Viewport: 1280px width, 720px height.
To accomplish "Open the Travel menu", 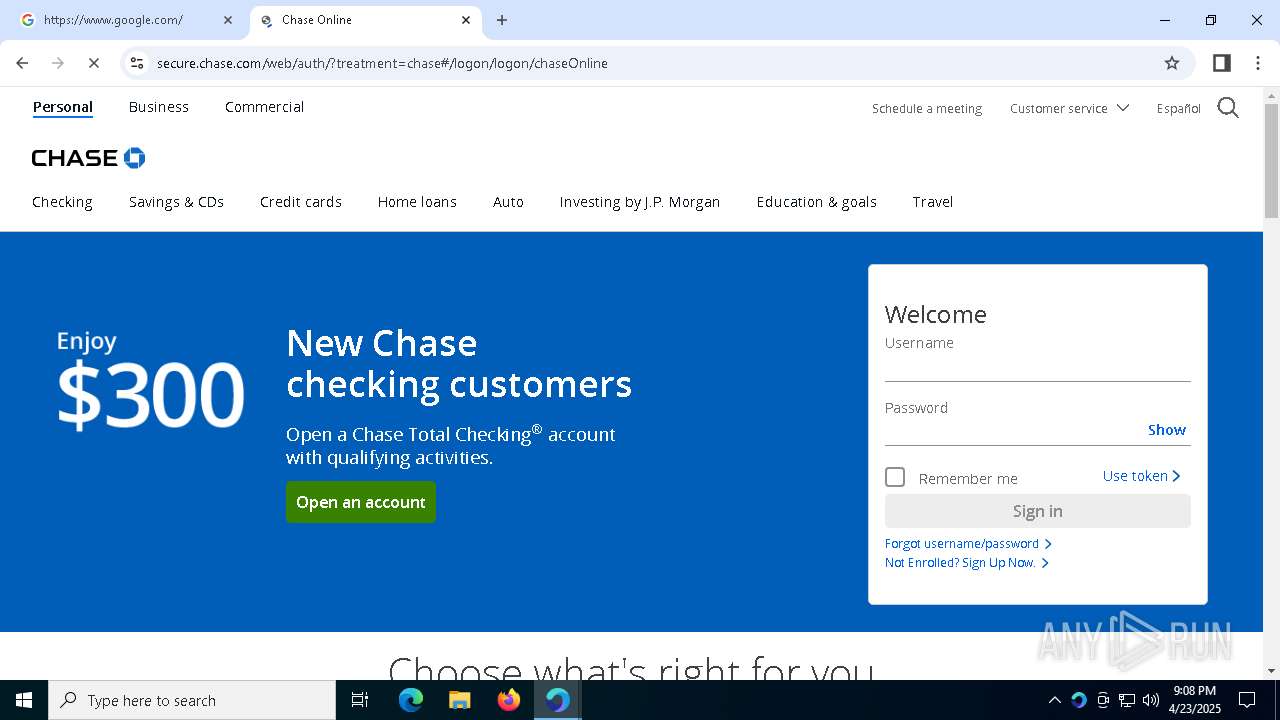I will point(932,202).
